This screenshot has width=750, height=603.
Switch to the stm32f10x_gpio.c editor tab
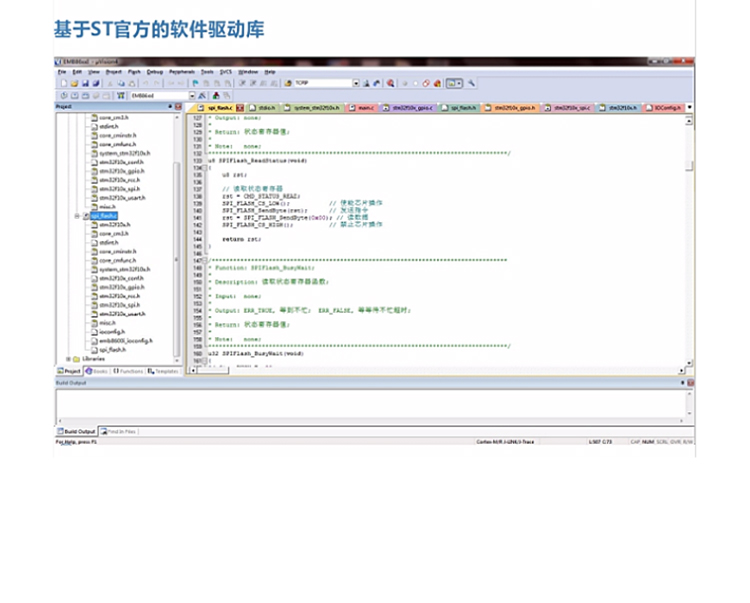(408, 108)
